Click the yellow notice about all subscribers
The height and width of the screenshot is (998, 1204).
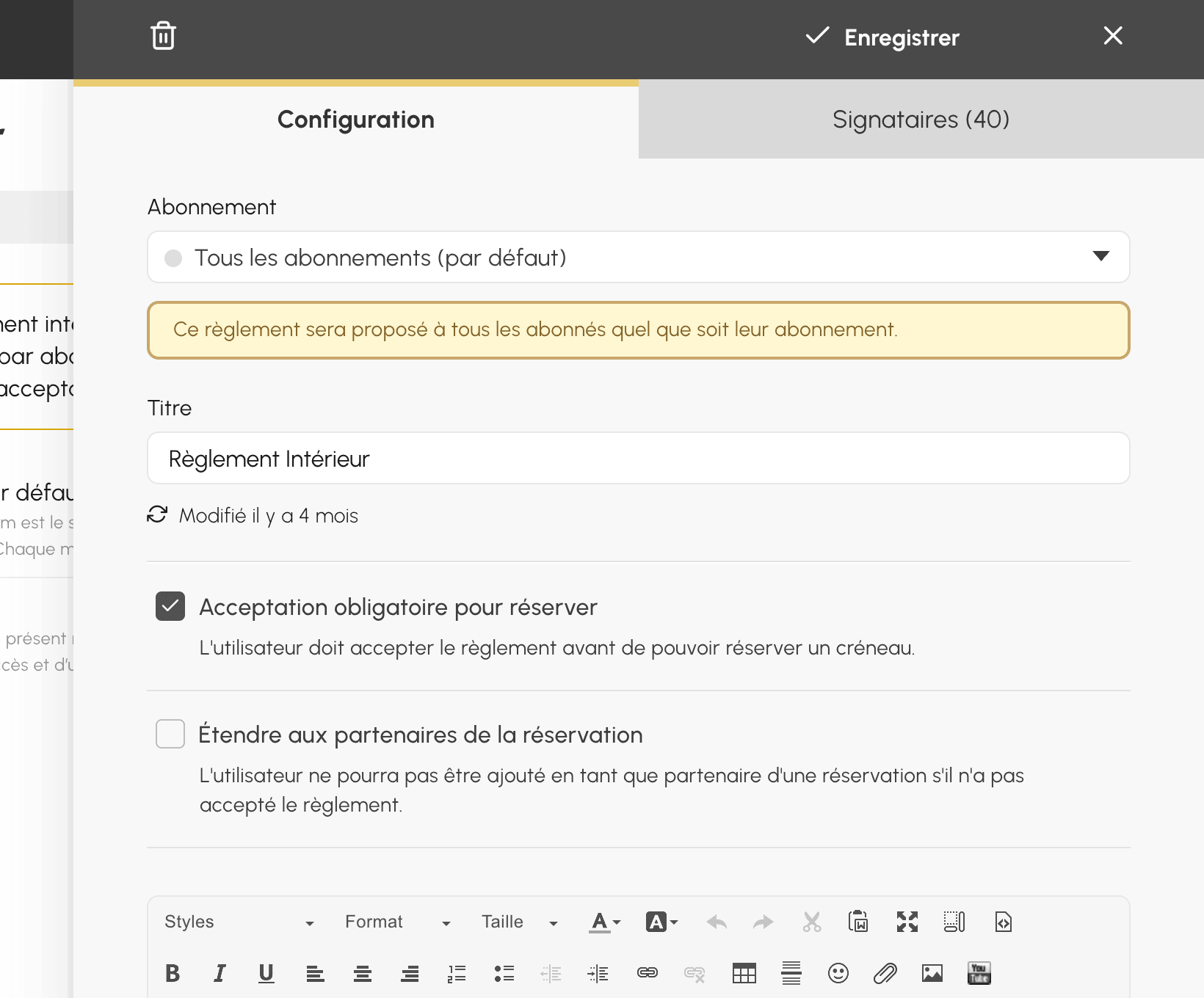click(639, 330)
